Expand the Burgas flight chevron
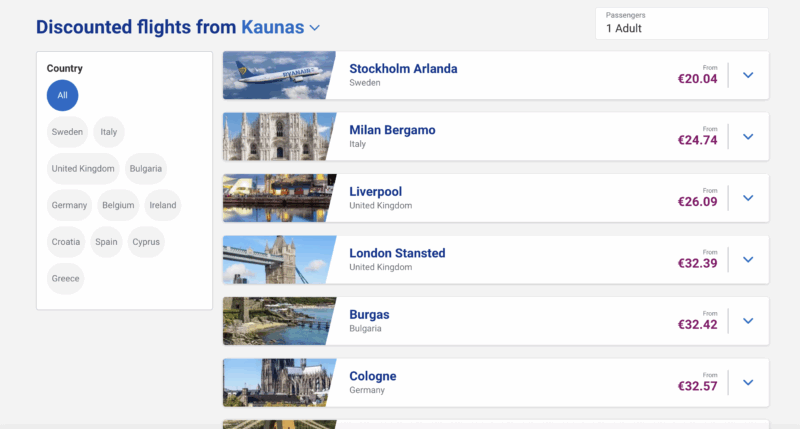The width and height of the screenshot is (800, 429). point(747,321)
